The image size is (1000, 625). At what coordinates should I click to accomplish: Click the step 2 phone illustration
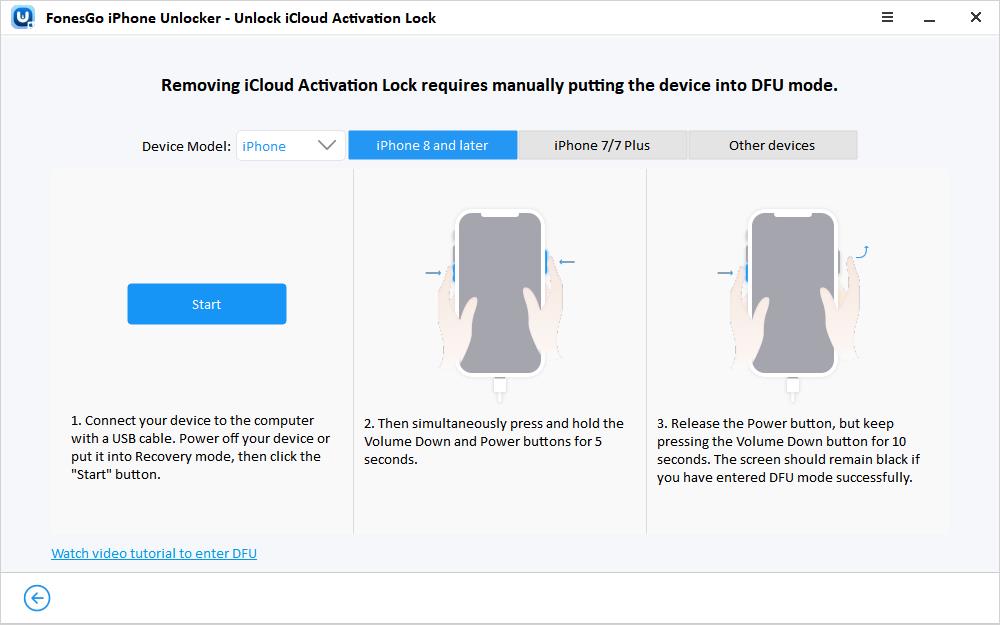tap(500, 305)
